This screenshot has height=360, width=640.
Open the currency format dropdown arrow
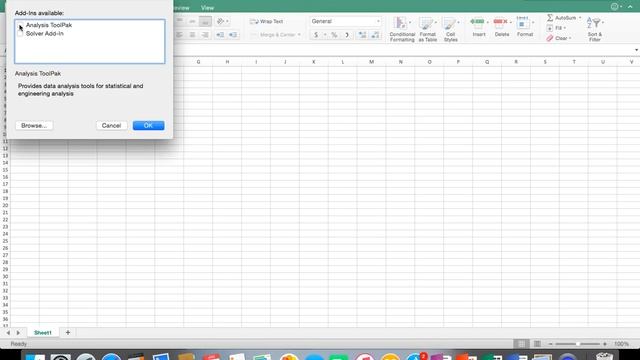point(325,35)
